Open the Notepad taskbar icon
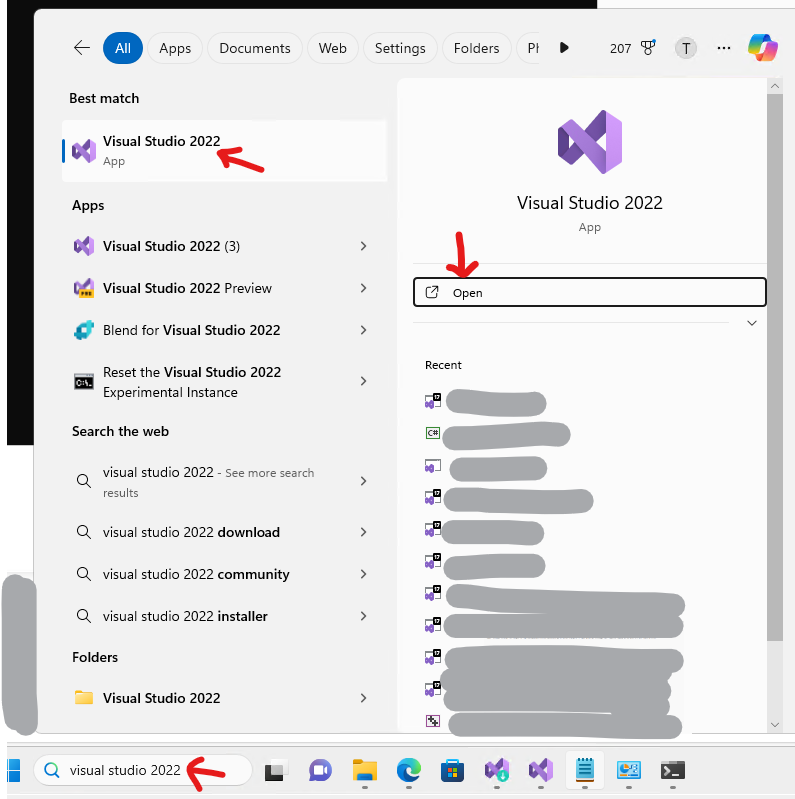The image size is (795, 799). 585,770
